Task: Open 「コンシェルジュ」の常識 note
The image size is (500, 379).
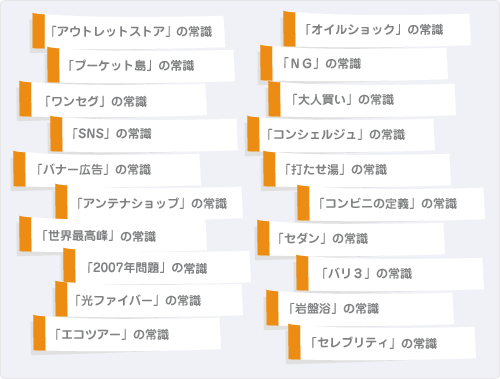Action: tap(341, 134)
